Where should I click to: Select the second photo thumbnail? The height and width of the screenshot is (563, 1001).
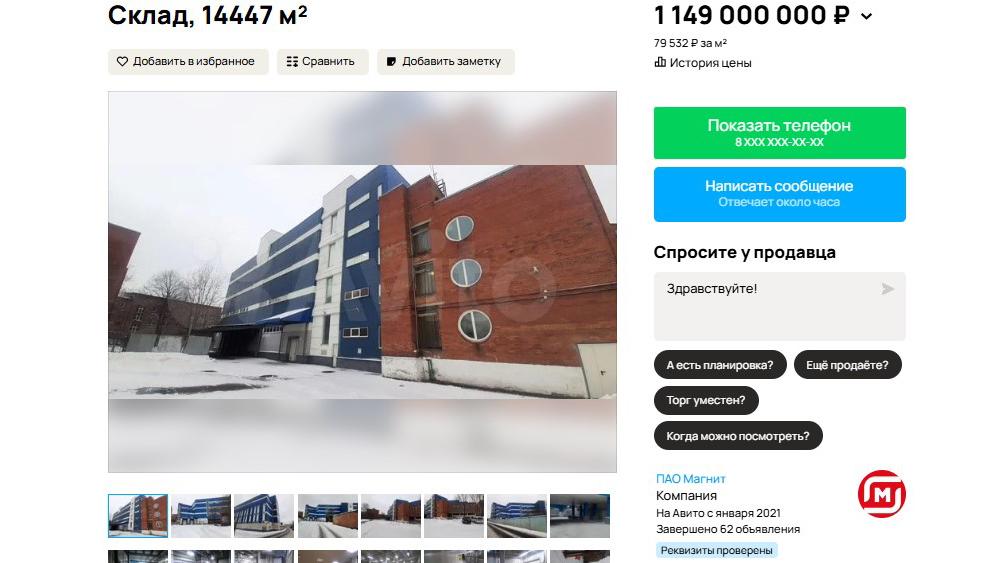[x=201, y=516]
